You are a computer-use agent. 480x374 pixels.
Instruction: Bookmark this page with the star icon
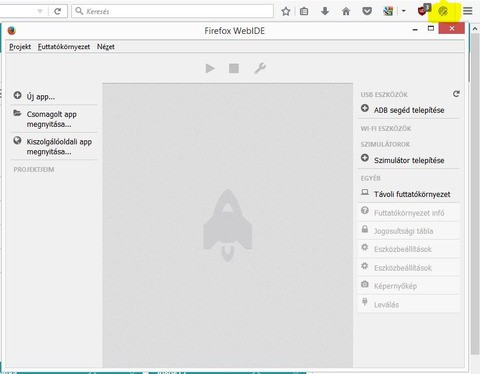286,11
